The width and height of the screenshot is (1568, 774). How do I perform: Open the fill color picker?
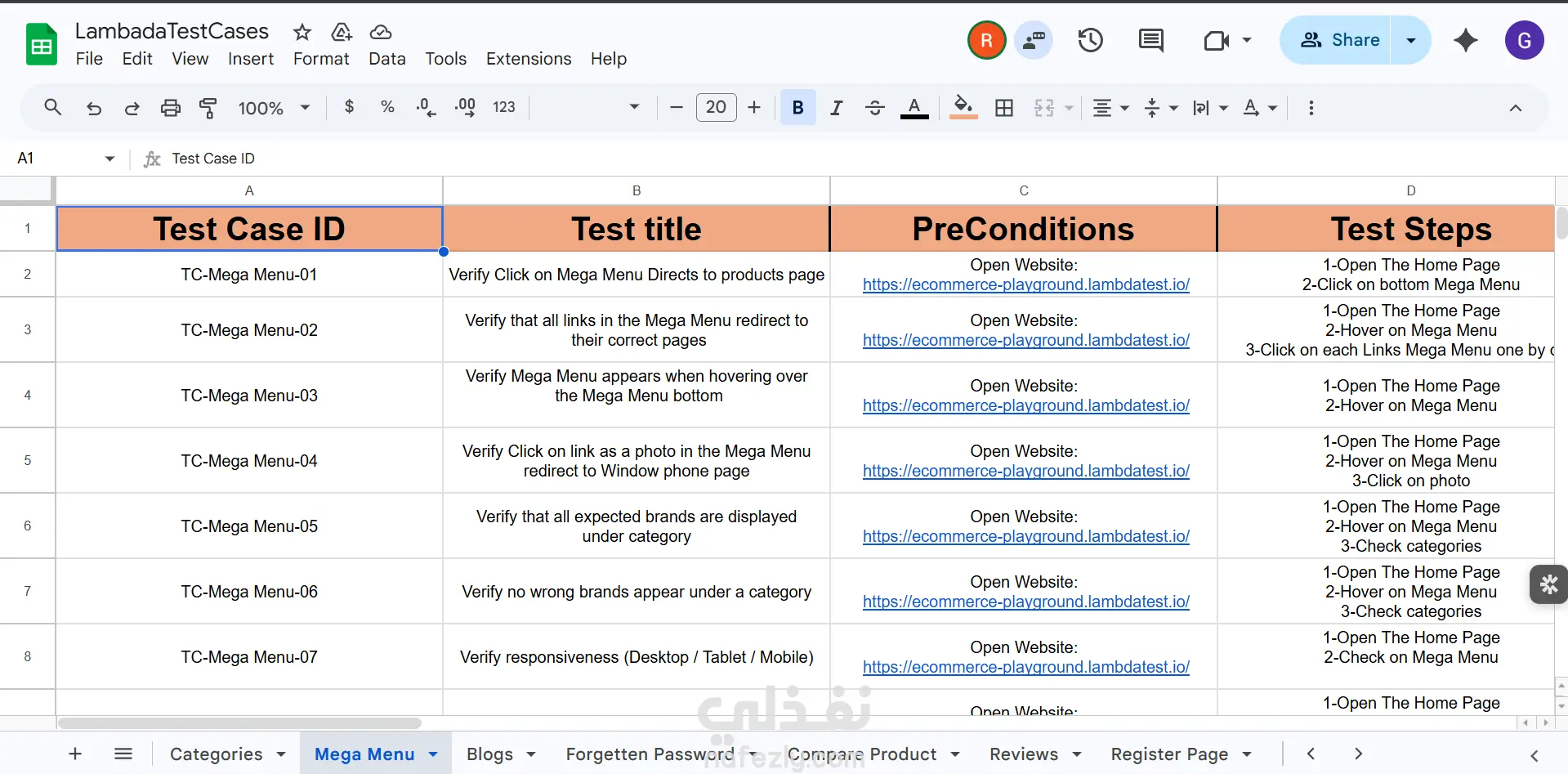pos(963,107)
